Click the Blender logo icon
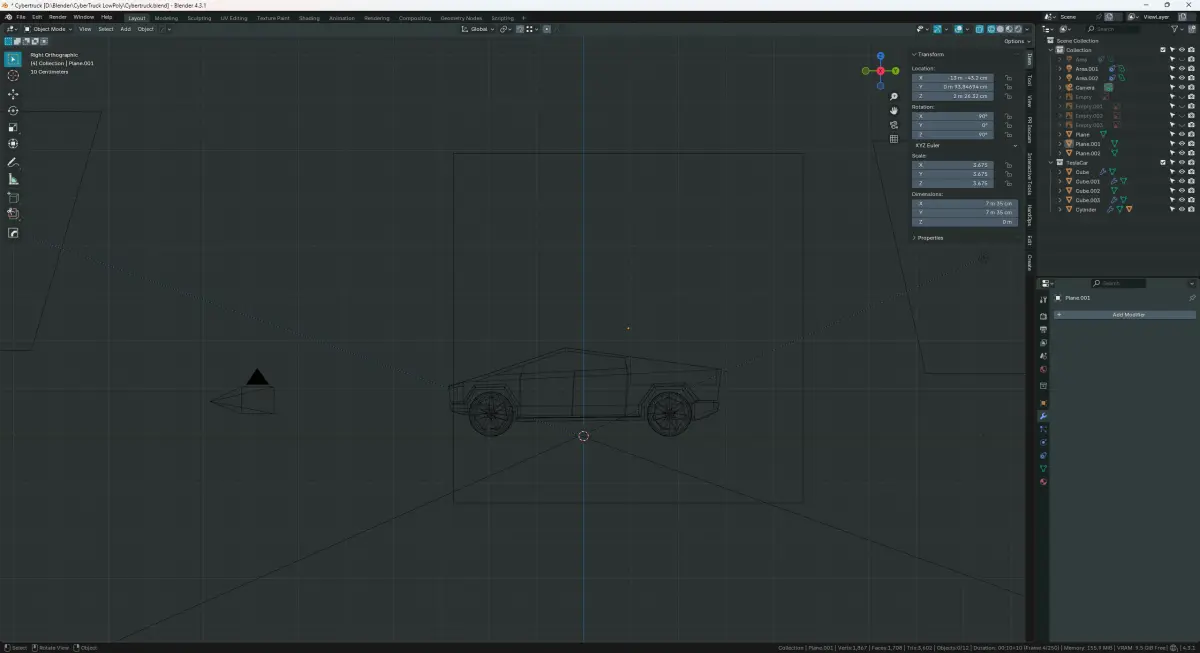Viewport: 1200px width, 653px height. point(7,17)
